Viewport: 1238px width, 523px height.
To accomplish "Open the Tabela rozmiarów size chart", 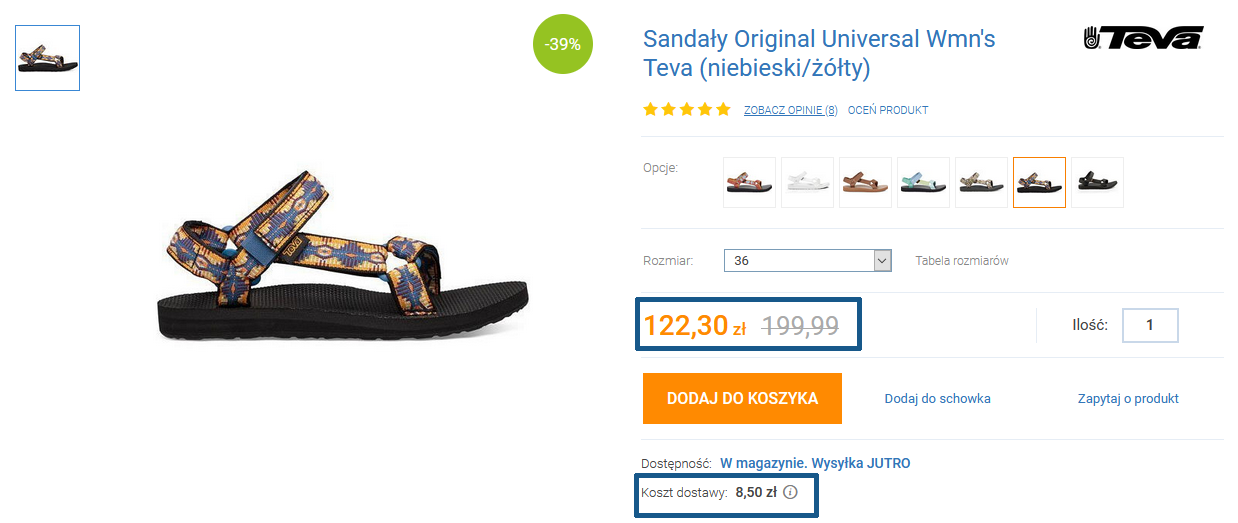I will pos(962,261).
